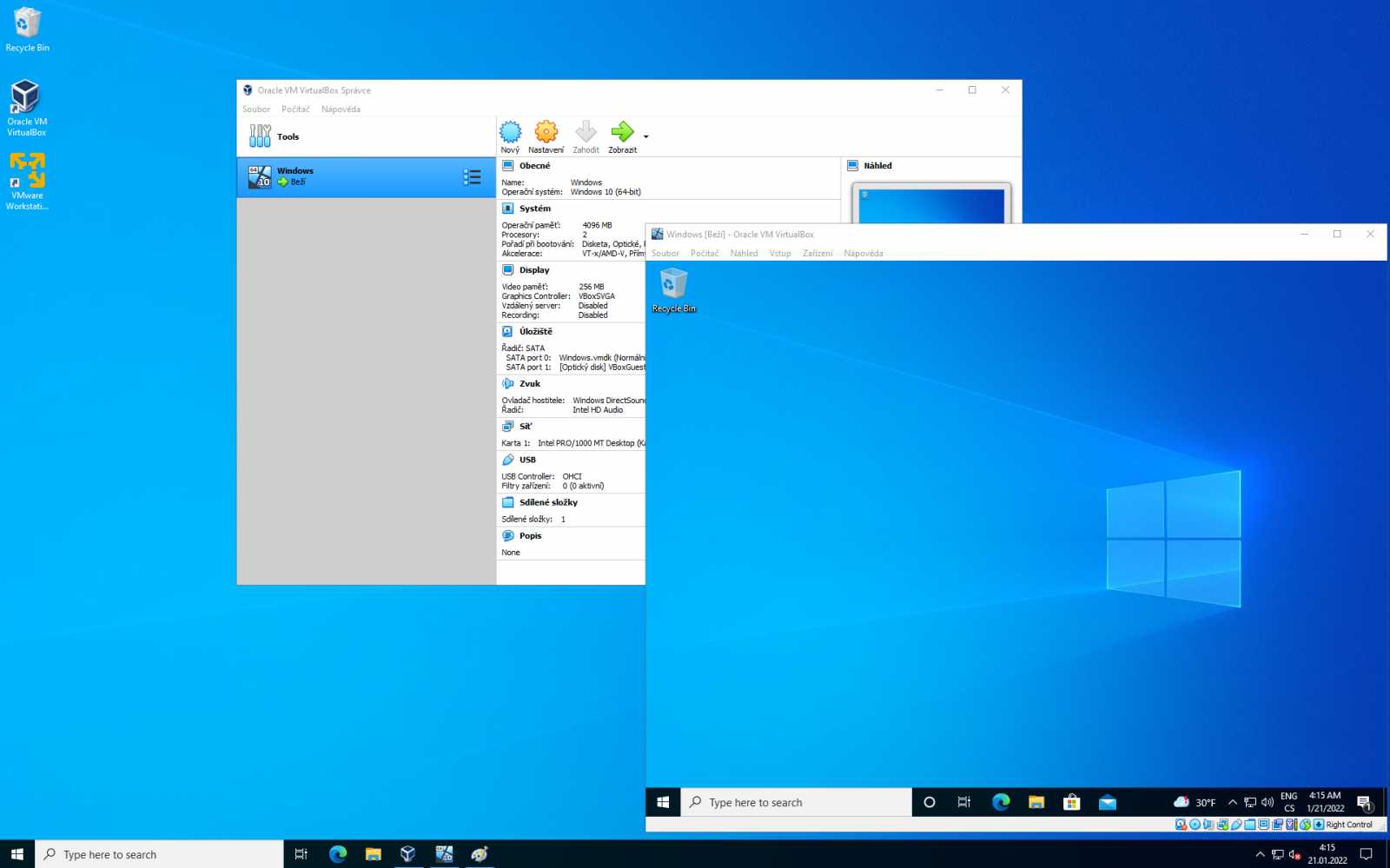Open Náhled menu in the VM window
Image resolution: width=1390 pixels, height=868 pixels.
(744, 254)
